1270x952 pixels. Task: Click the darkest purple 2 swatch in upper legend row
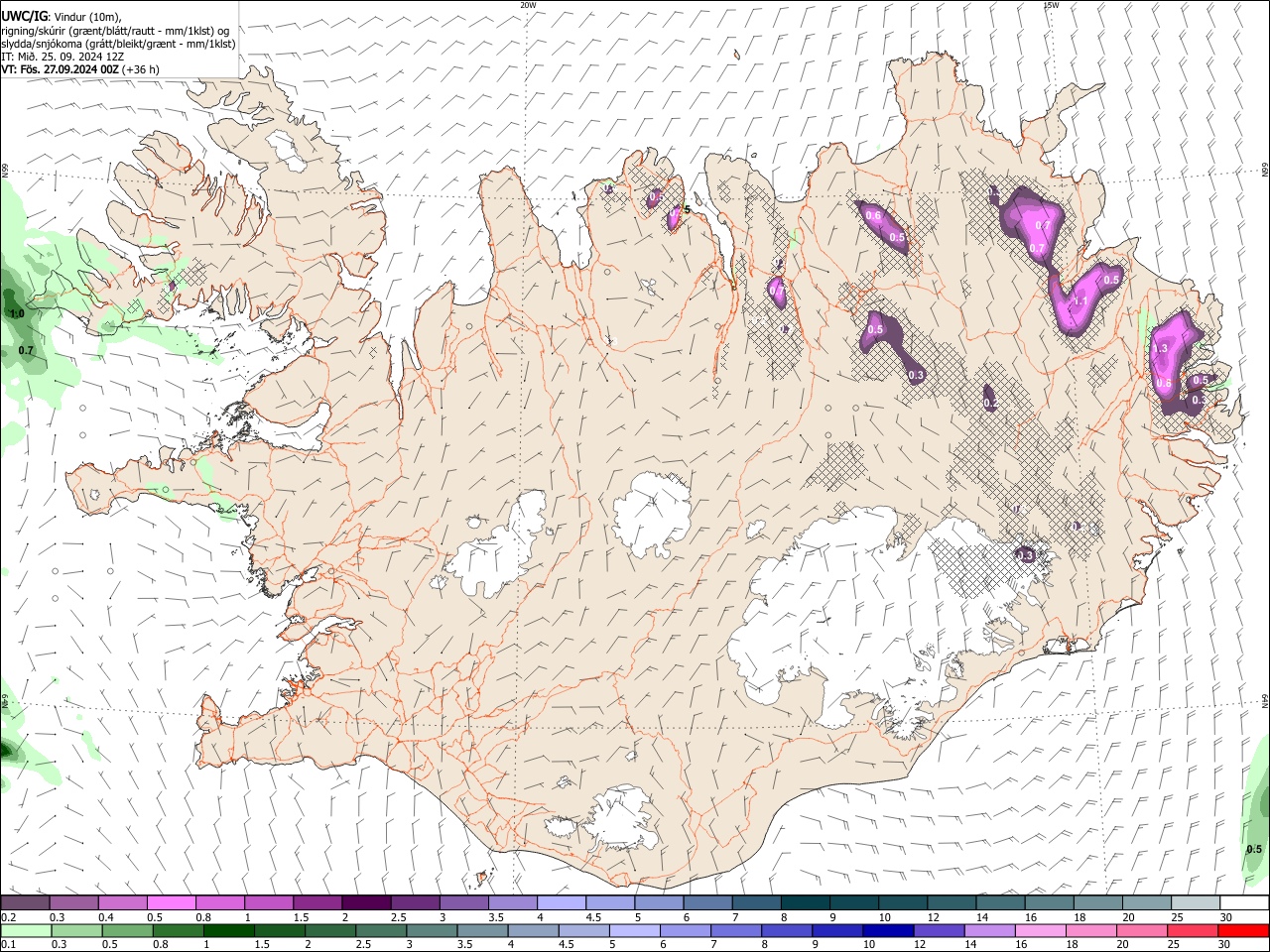(x=365, y=902)
